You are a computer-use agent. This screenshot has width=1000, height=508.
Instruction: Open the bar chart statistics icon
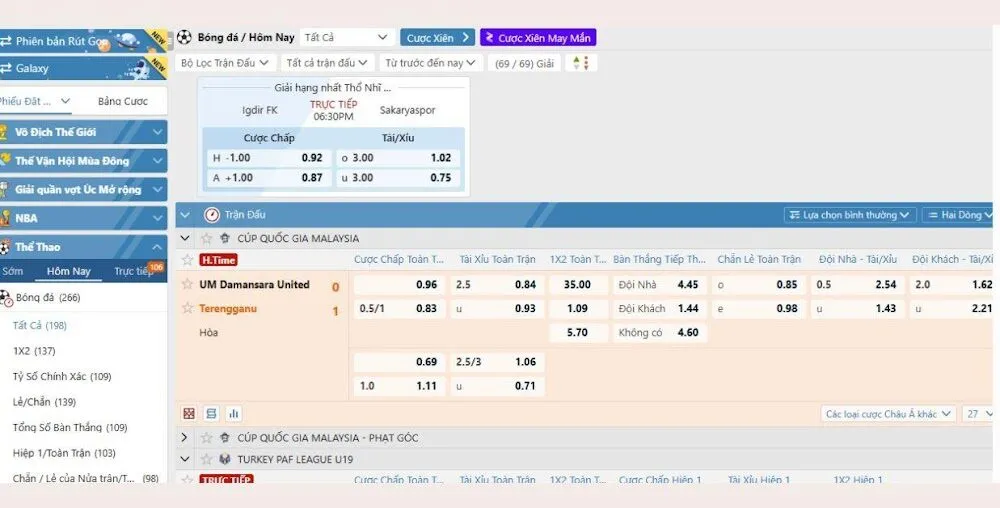(x=233, y=413)
